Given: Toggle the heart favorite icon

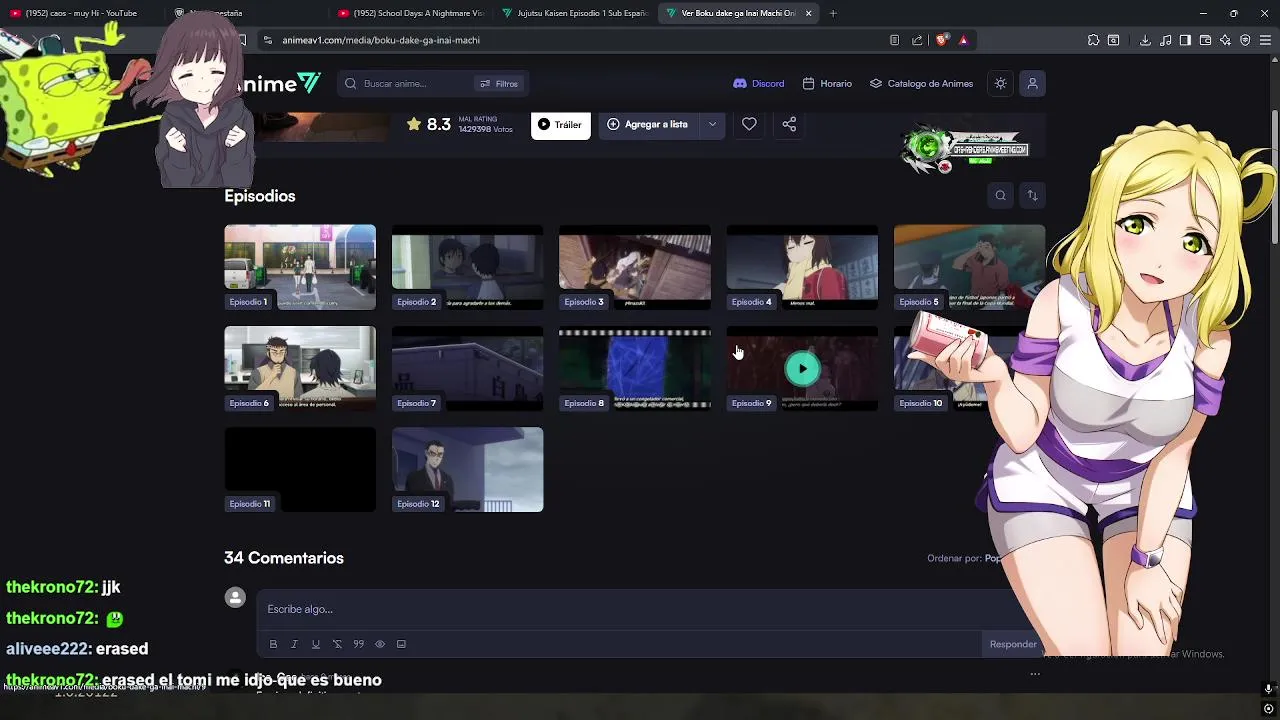Looking at the screenshot, I should [x=749, y=125].
